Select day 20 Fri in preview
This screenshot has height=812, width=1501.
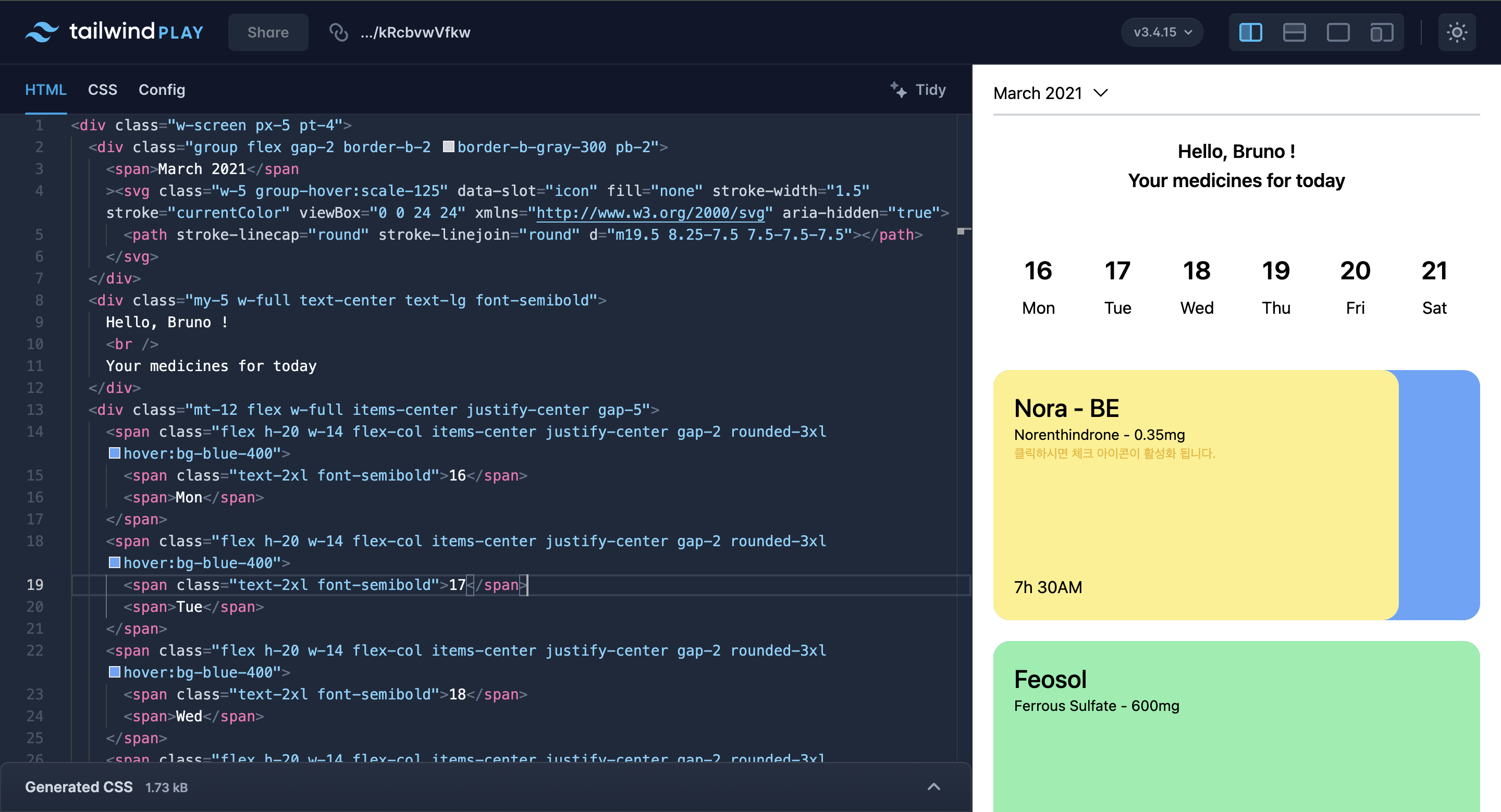click(x=1355, y=287)
